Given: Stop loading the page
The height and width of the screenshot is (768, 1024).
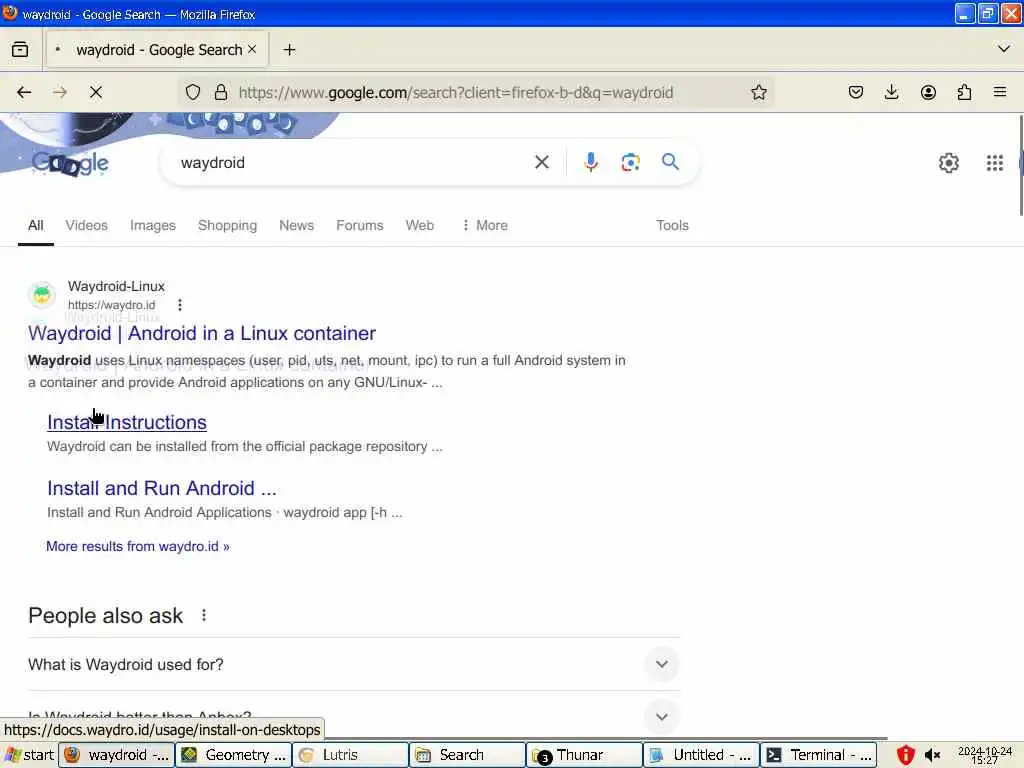Looking at the screenshot, I should click(x=96, y=92).
